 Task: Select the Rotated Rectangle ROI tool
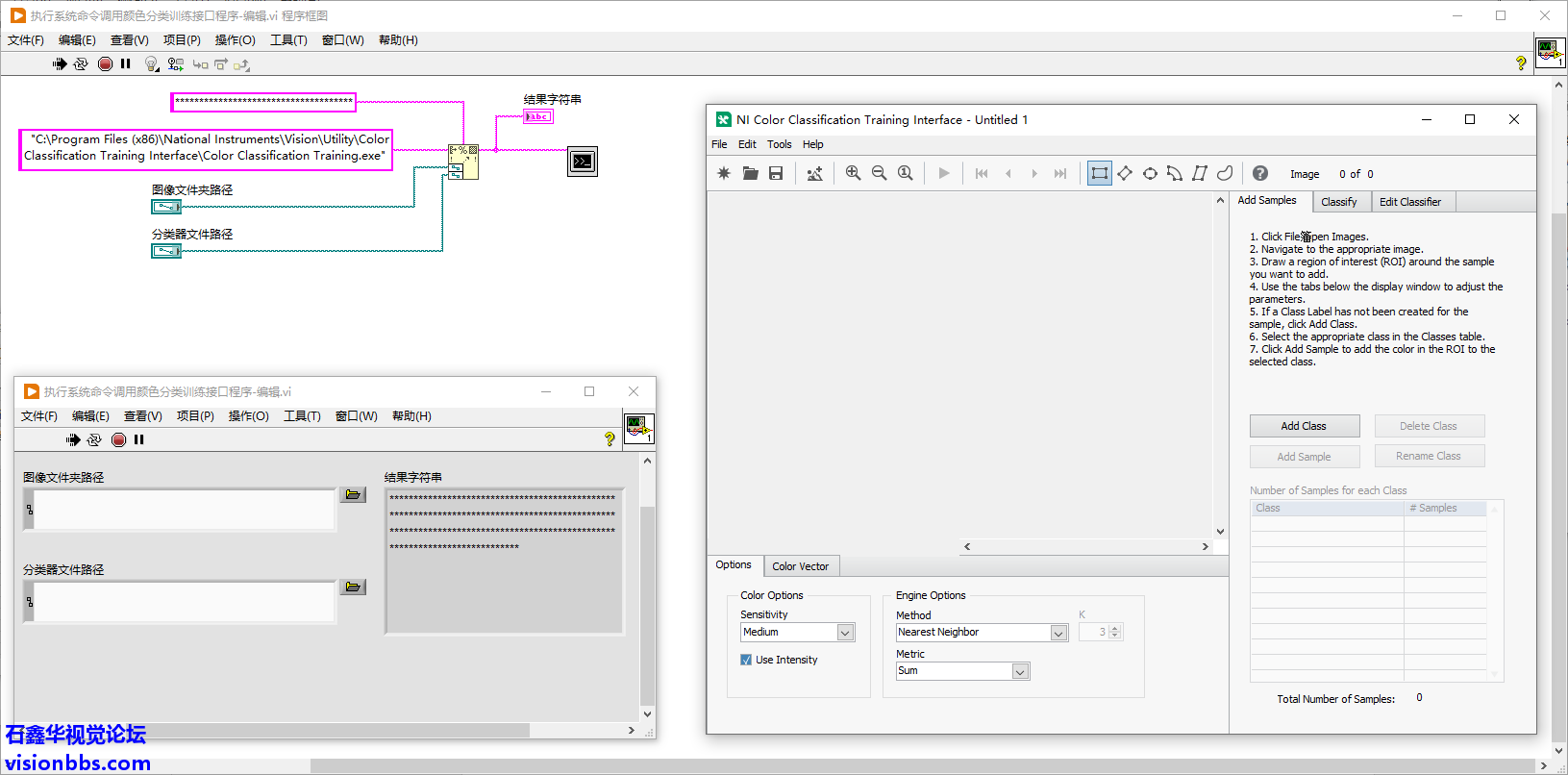(x=1125, y=173)
